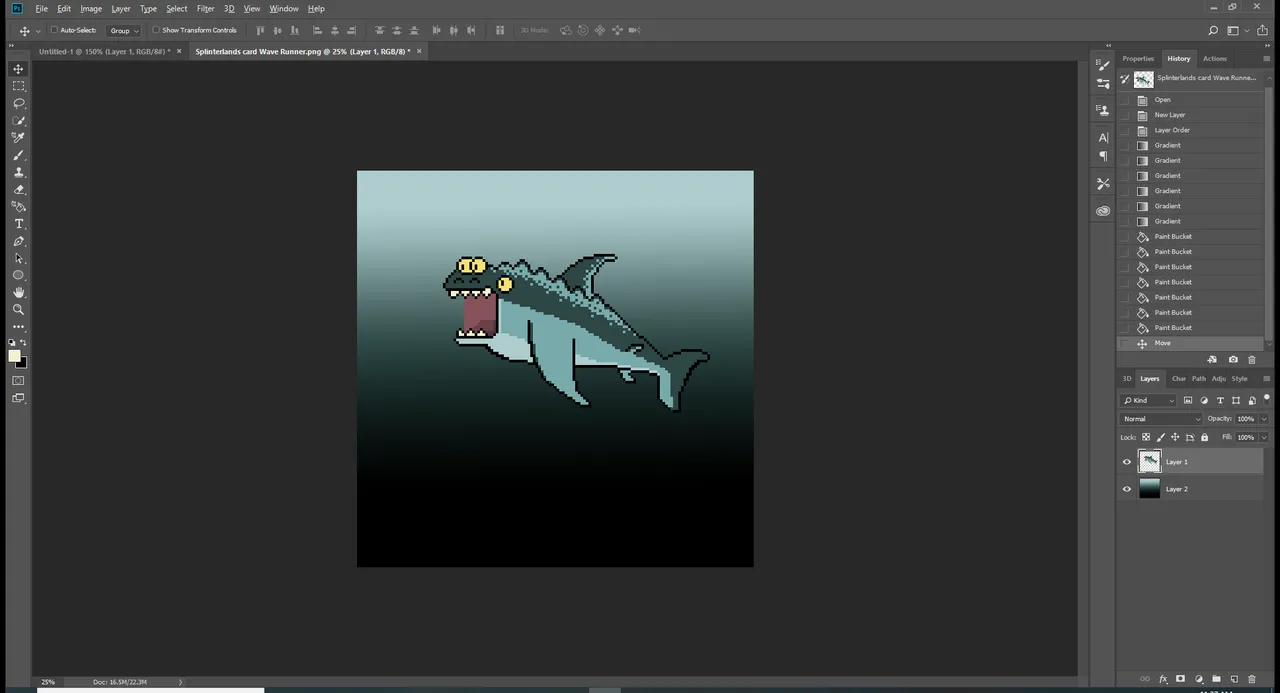This screenshot has height=693, width=1280.
Task: Select the Lasso tool
Action: coord(18,103)
